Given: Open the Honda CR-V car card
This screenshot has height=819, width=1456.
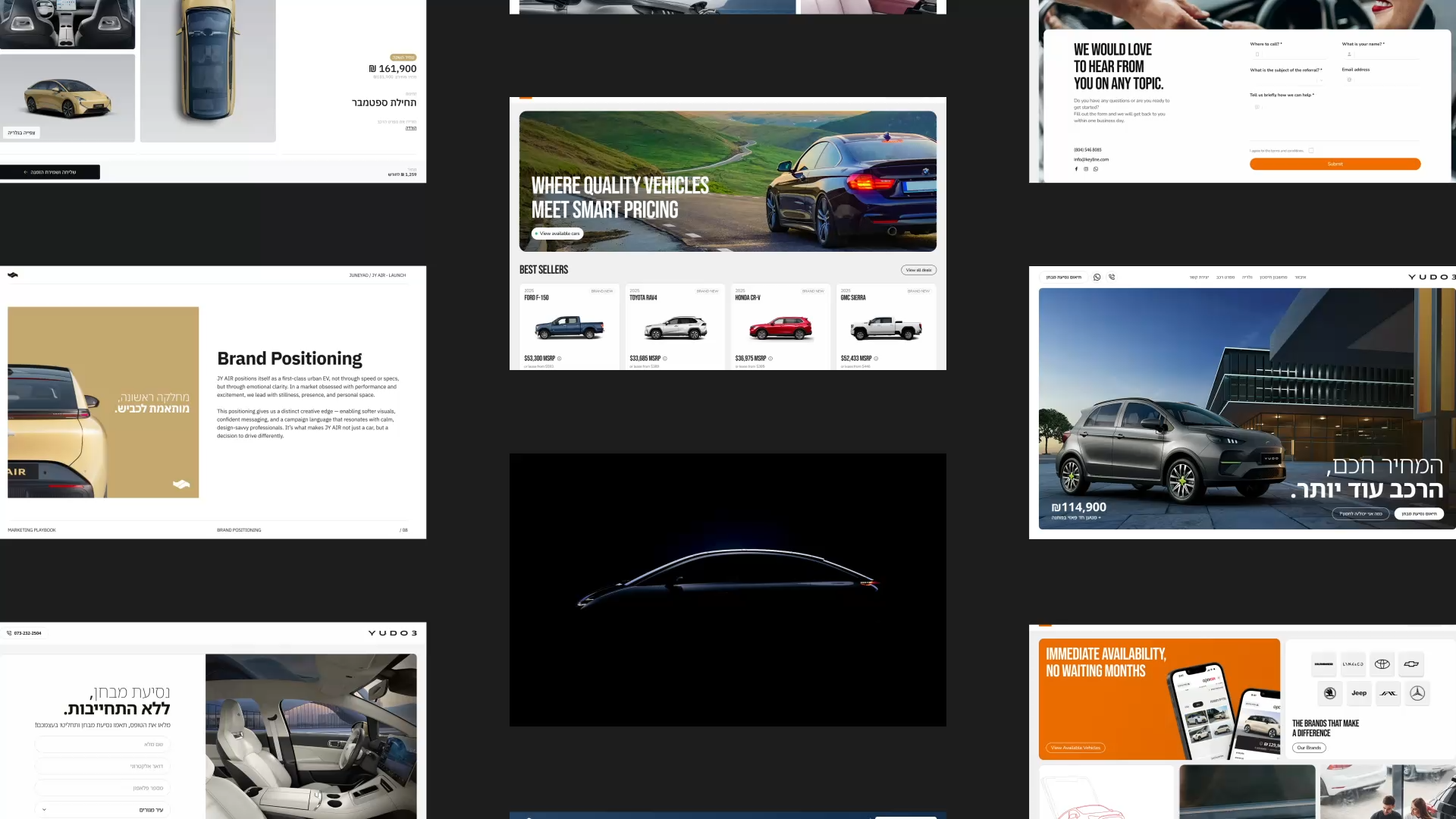Looking at the screenshot, I should click(x=780, y=328).
